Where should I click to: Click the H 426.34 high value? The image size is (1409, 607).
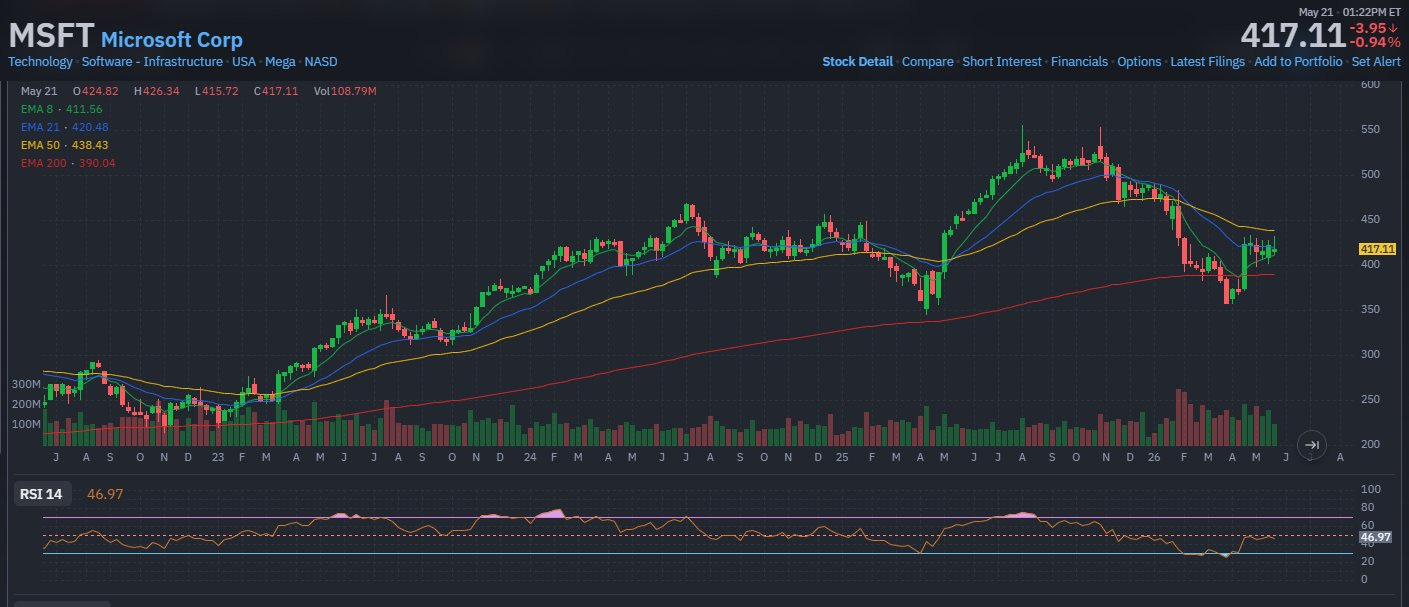156,91
